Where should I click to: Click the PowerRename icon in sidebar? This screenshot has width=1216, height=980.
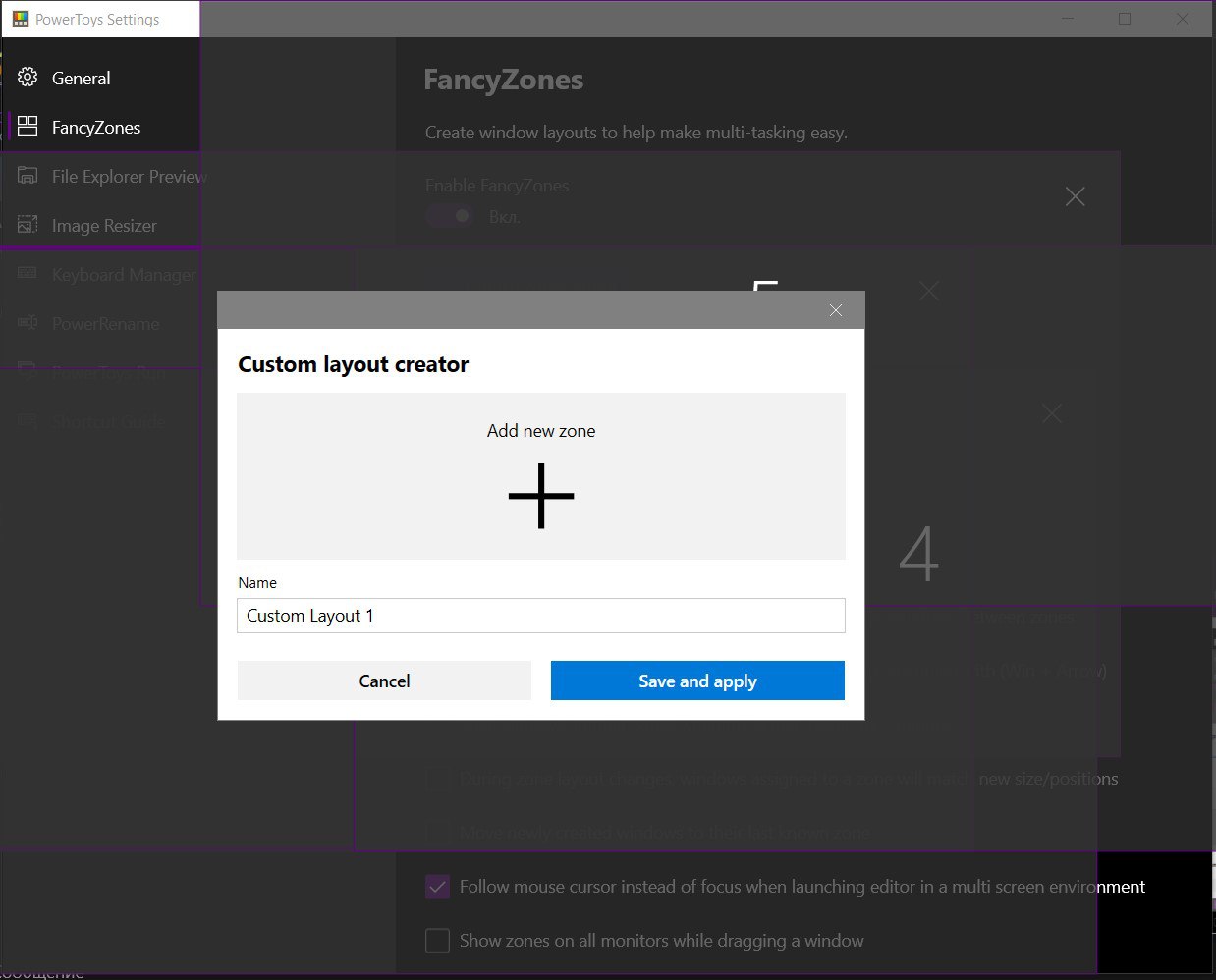(x=28, y=322)
